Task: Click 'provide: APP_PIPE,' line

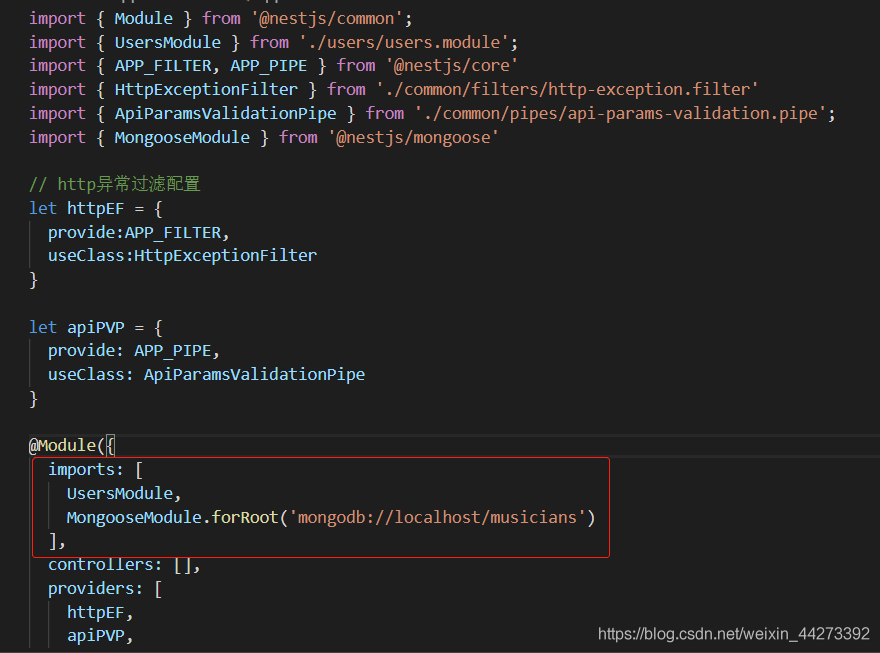Action: (134, 351)
